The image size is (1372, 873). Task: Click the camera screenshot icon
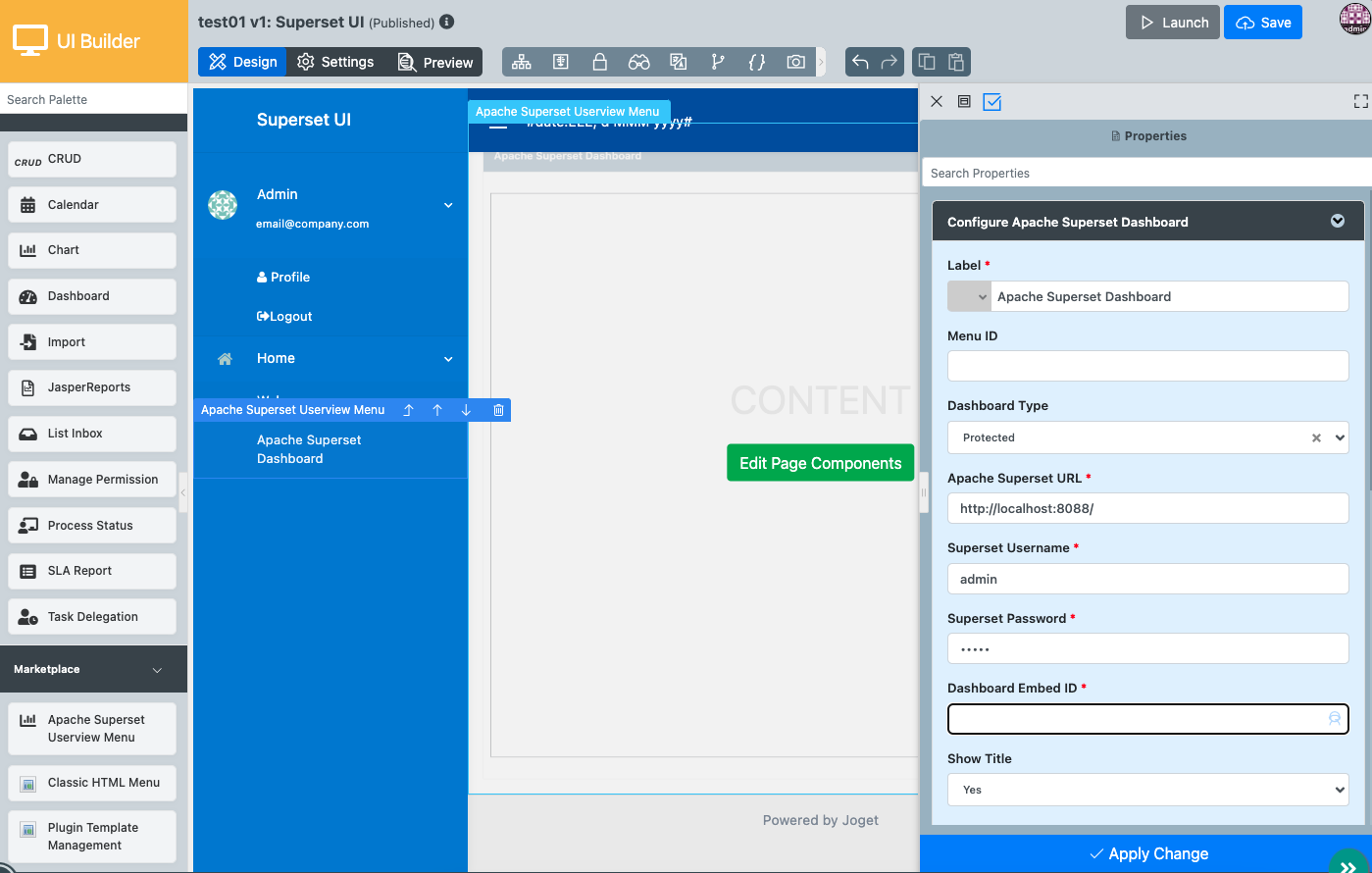pyautogui.click(x=795, y=62)
